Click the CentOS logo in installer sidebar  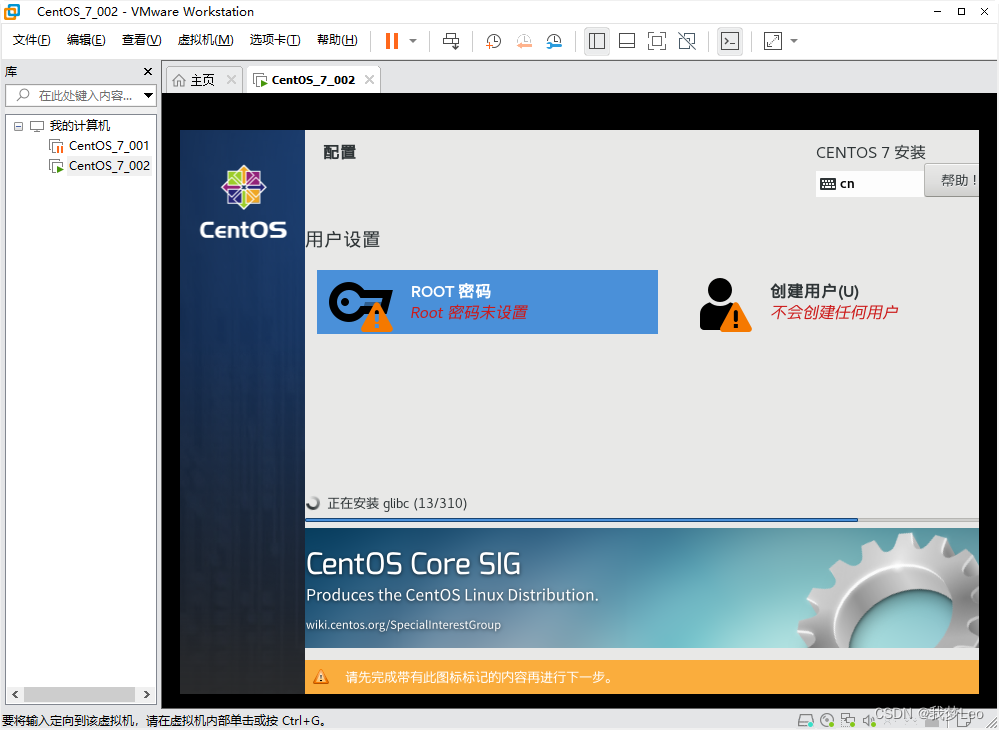243,202
